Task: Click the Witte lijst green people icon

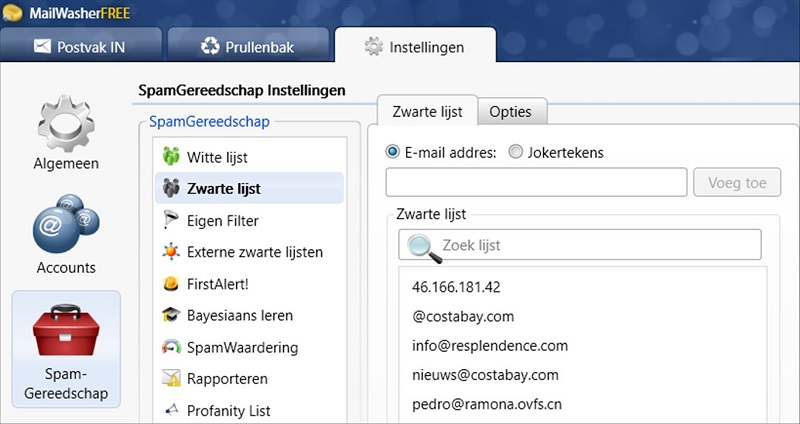Action: [x=171, y=156]
